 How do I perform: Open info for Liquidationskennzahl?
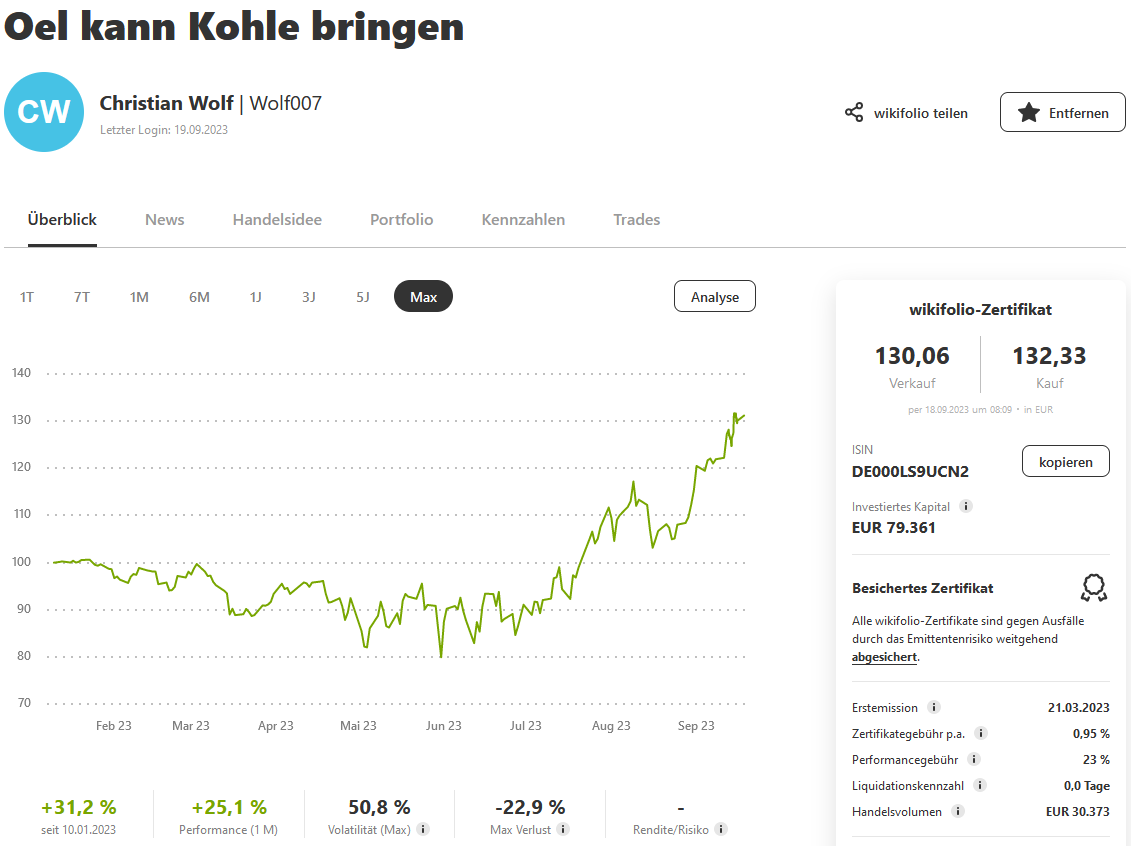pyautogui.click(x=980, y=785)
